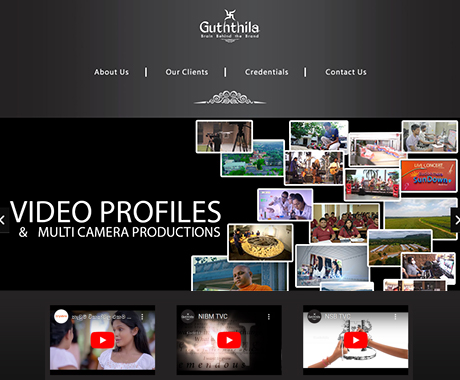Click the Guththila logo at top

click(x=229, y=25)
